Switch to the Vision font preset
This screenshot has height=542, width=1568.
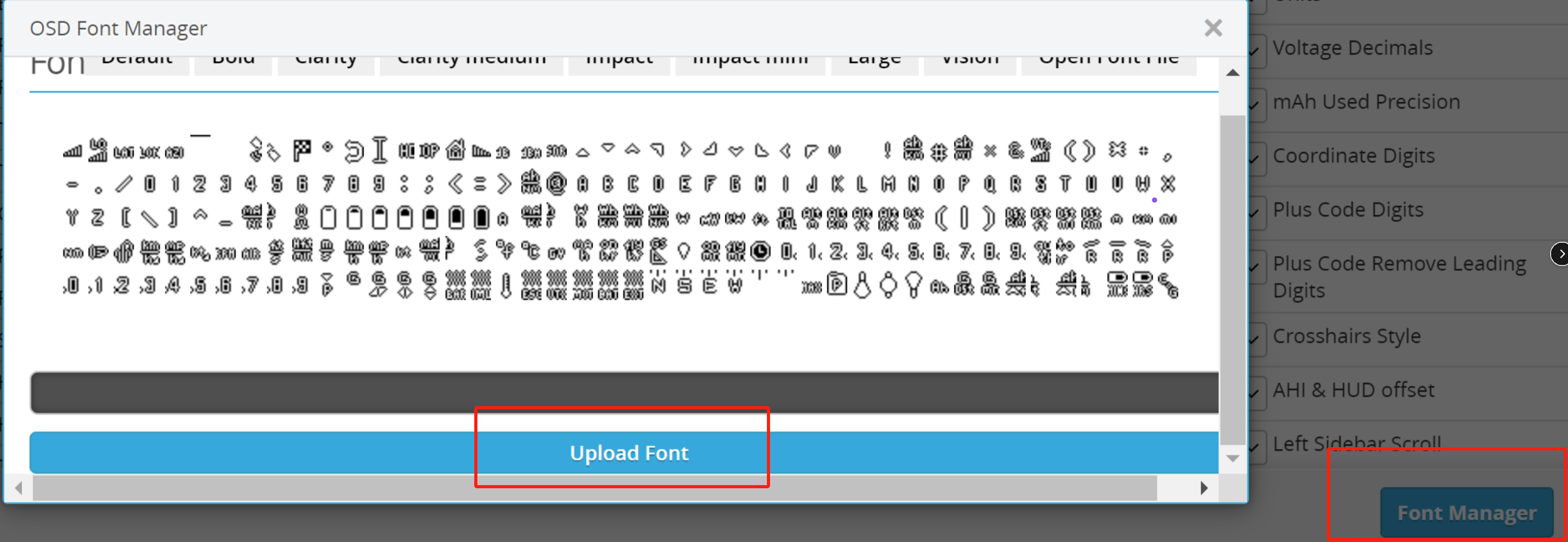click(970, 65)
